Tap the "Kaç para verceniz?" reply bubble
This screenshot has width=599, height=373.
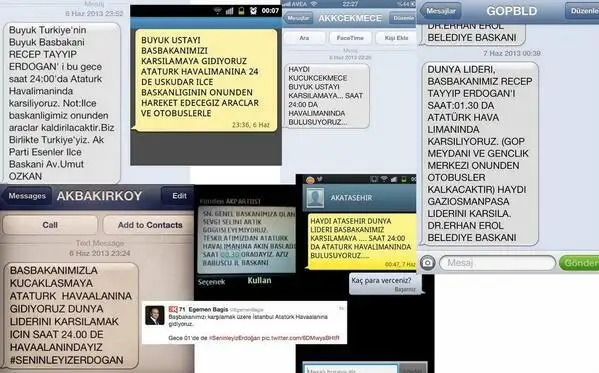[384, 284]
